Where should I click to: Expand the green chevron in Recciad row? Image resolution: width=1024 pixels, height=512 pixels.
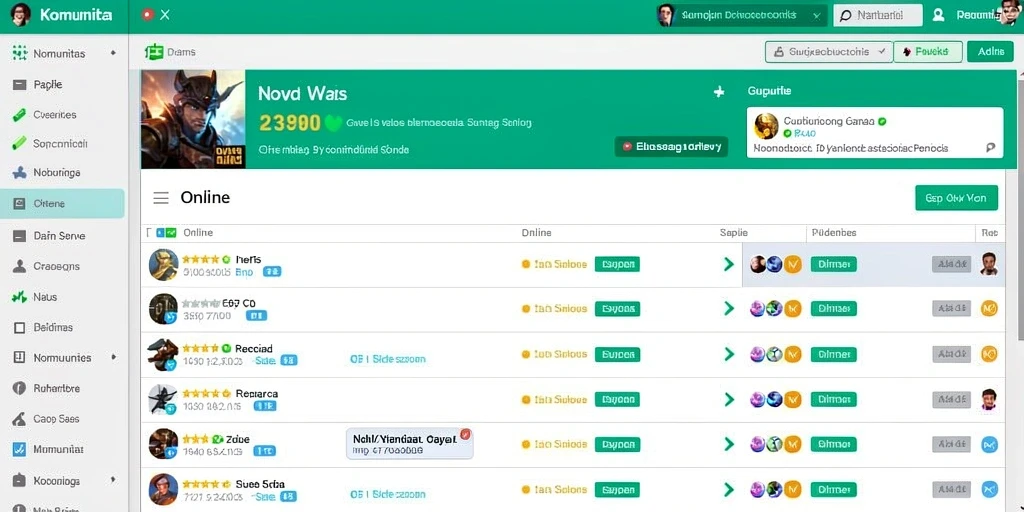click(x=729, y=354)
